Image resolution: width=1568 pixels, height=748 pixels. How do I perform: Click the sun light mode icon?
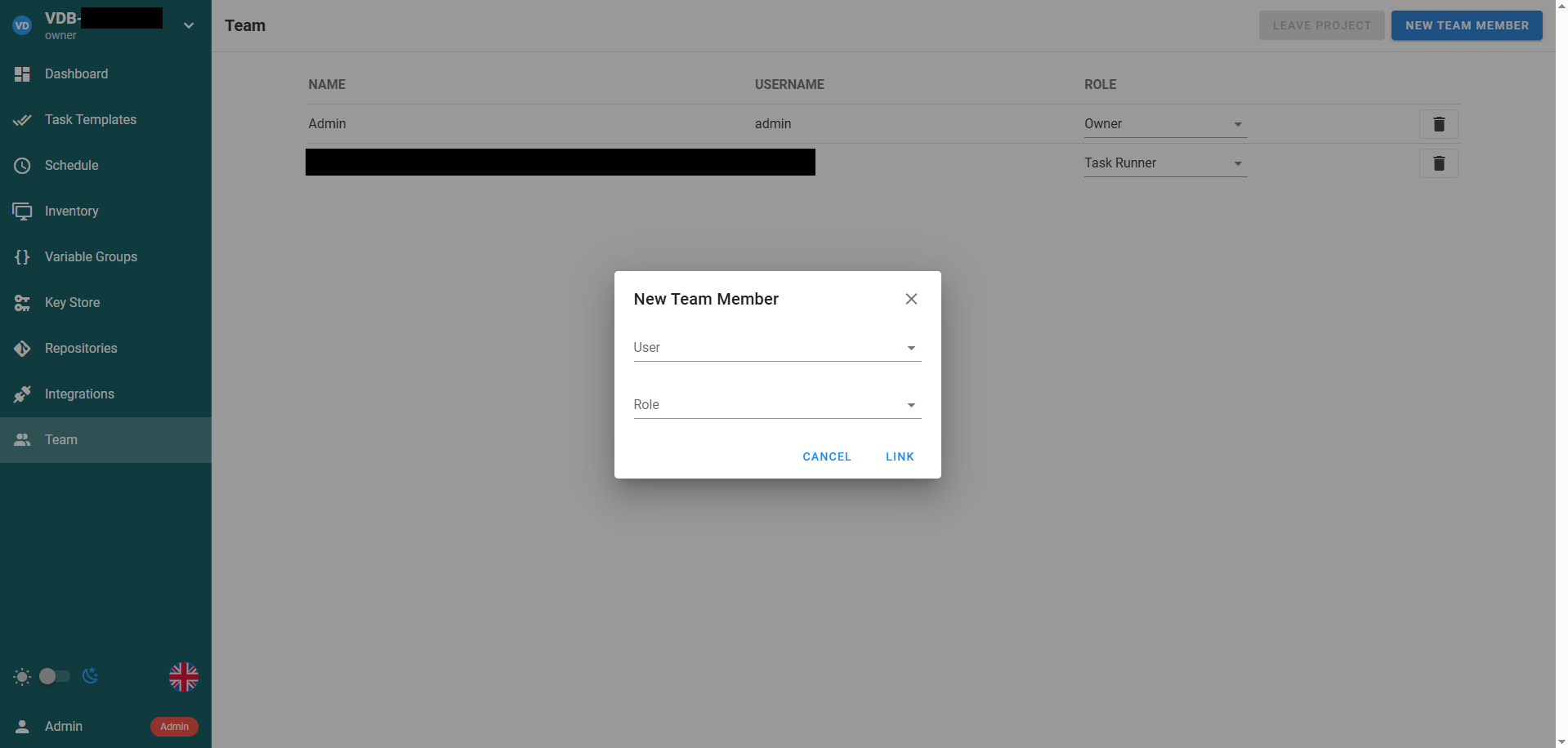pyautogui.click(x=22, y=677)
